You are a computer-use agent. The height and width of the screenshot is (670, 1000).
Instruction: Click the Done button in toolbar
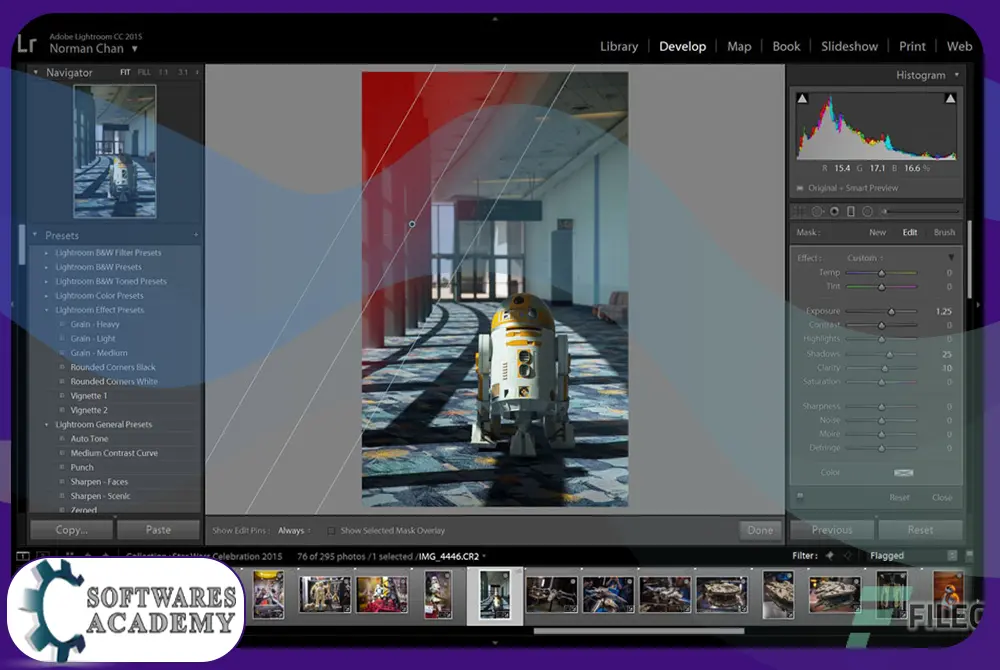pos(760,530)
